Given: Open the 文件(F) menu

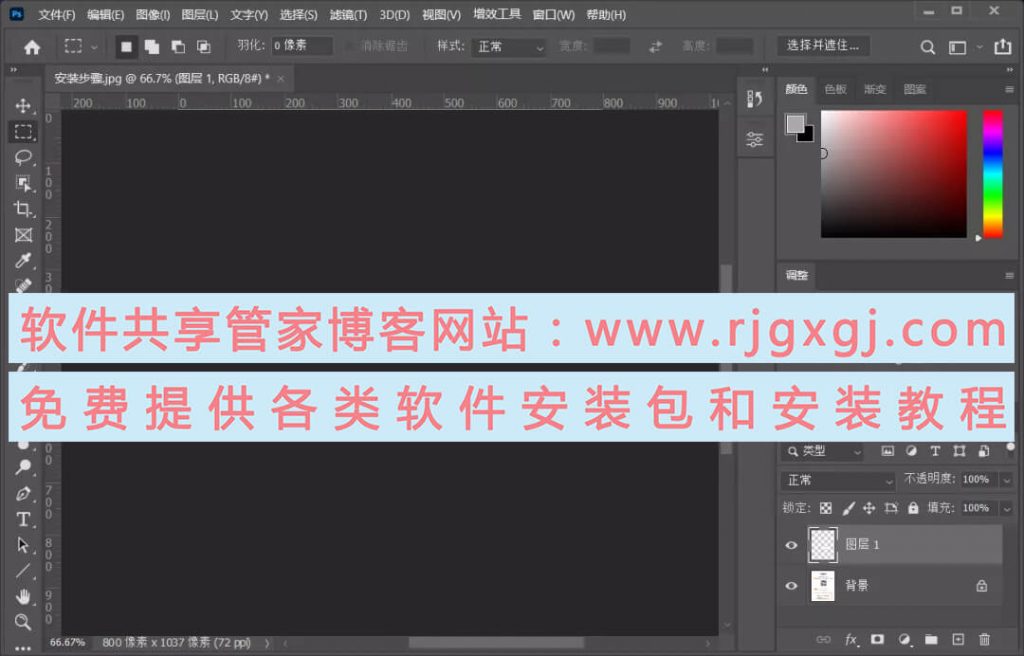Looking at the screenshot, I should (x=56, y=14).
